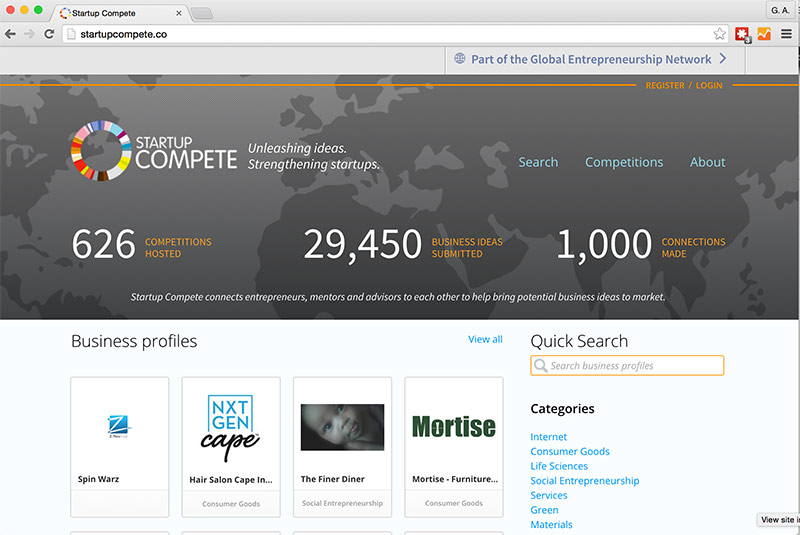Click Social Entrepreneurship tag under Finer Diner
Screen dimensions: 800x535
click(x=342, y=503)
